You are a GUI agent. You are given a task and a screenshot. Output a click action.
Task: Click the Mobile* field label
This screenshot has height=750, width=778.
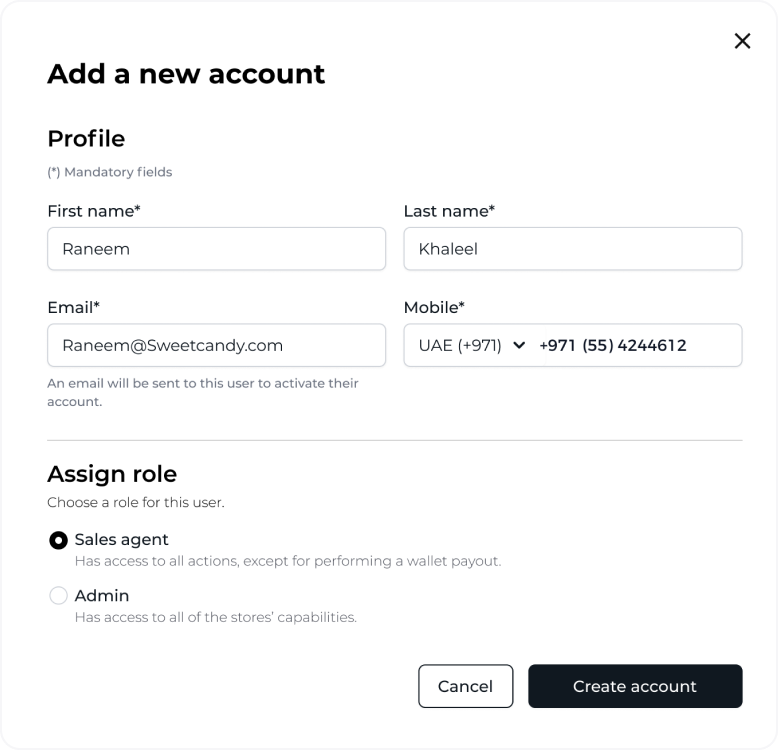tap(434, 307)
